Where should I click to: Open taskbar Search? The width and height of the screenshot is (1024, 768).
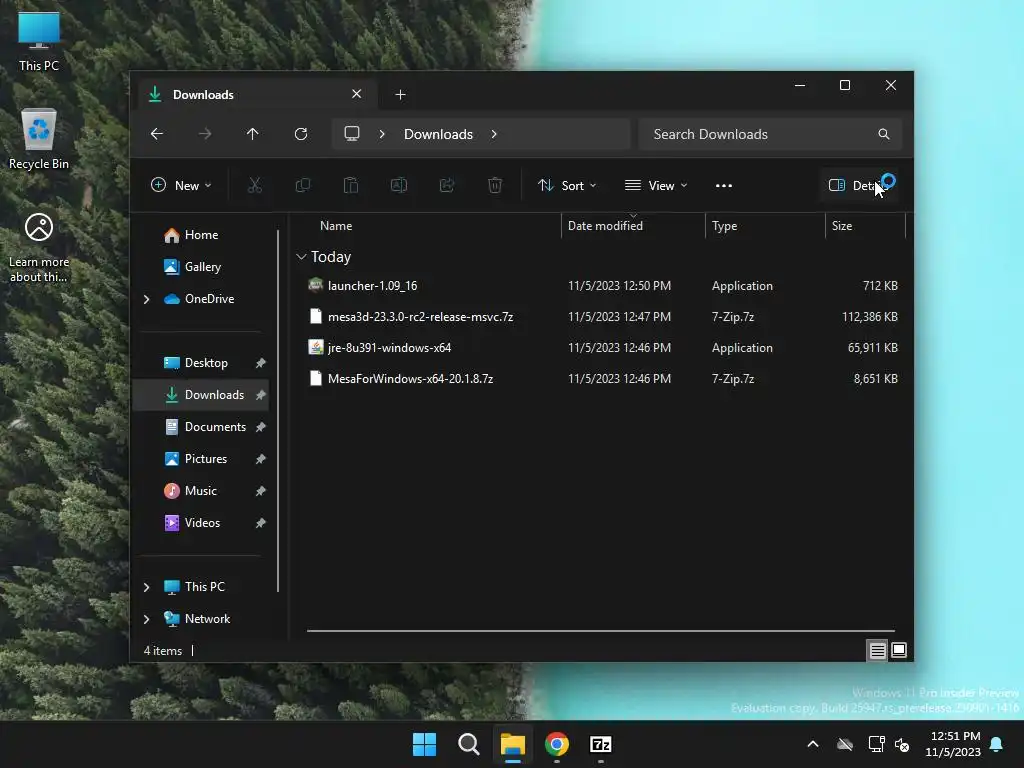click(x=469, y=744)
